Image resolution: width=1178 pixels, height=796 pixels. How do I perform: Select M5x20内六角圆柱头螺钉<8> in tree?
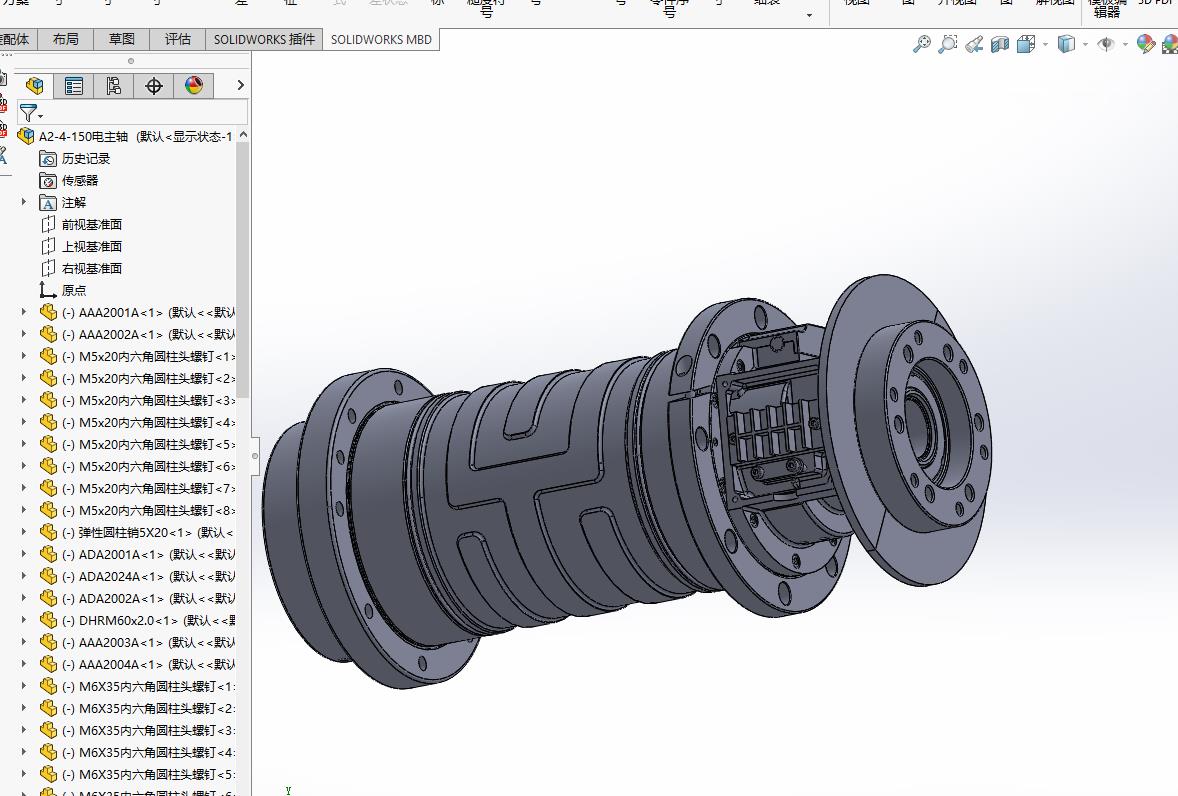click(x=149, y=510)
